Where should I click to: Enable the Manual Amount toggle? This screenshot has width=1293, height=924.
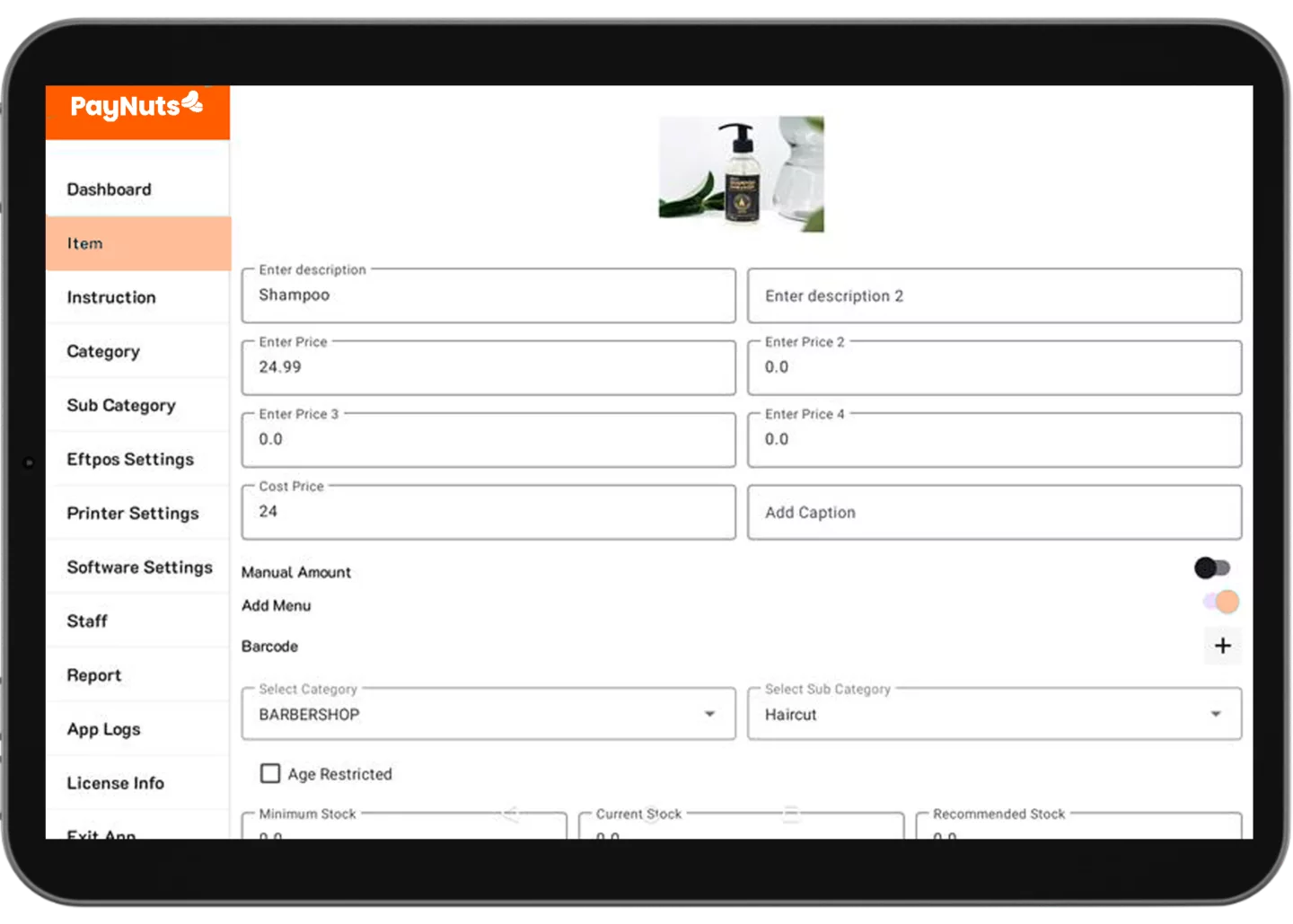click(1214, 567)
